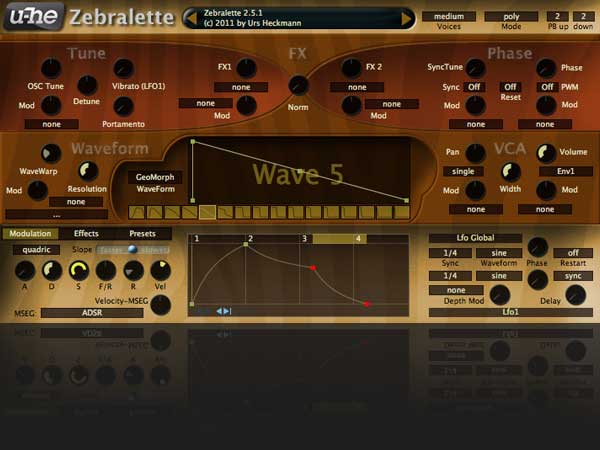Adjust the VCA Width knob
Image resolution: width=600 pixels, height=450 pixels.
pos(510,172)
